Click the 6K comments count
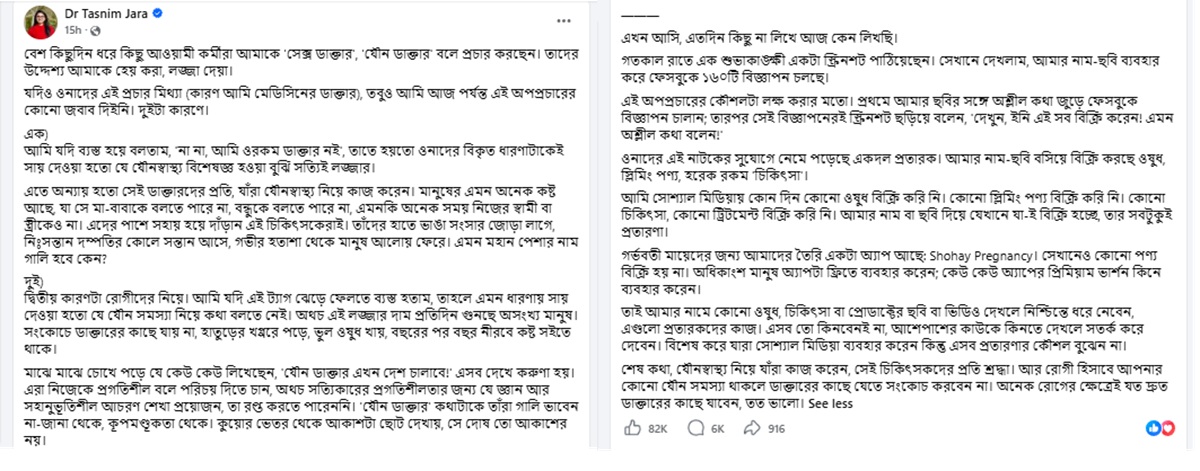Screen dimensions: 1200x471 point(716,429)
